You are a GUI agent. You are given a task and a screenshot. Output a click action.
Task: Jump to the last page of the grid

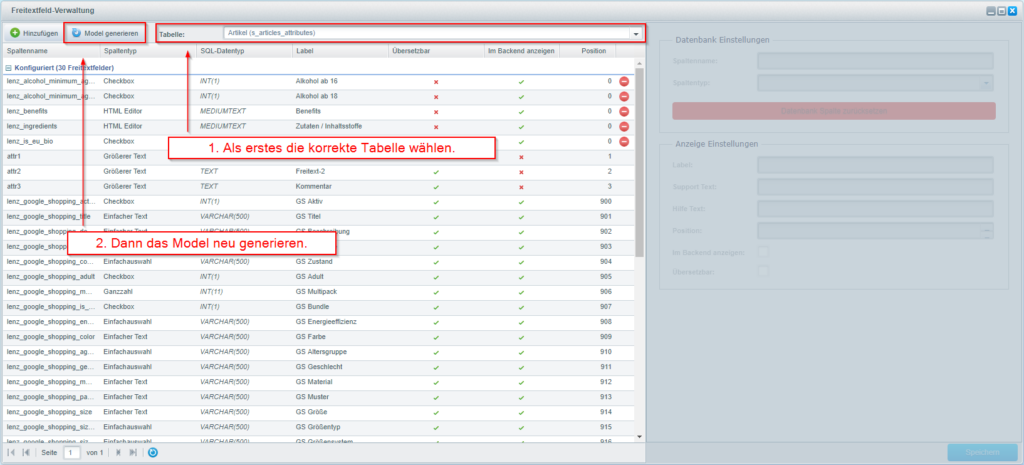click(x=133, y=453)
